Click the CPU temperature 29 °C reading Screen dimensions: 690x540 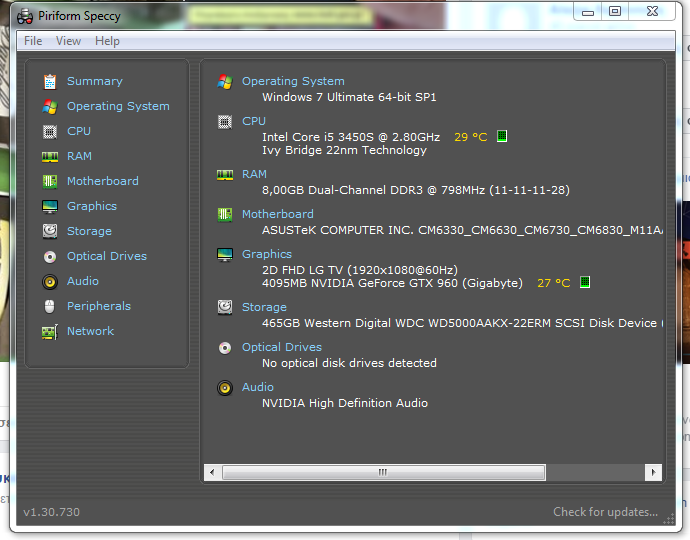click(x=470, y=137)
